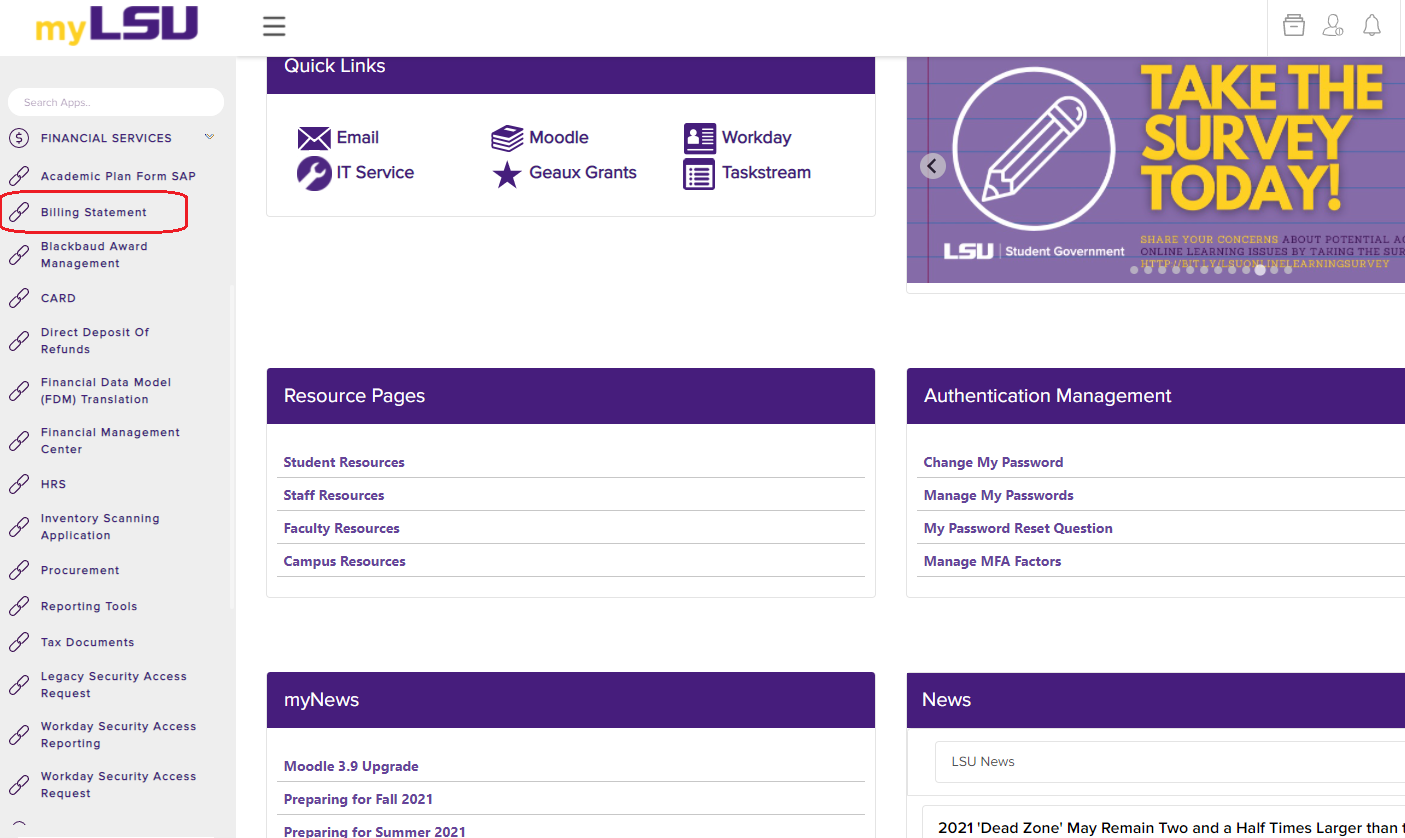Image resolution: width=1405 pixels, height=838 pixels.
Task: Open Reporting Tools link
Action: (89, 606)
